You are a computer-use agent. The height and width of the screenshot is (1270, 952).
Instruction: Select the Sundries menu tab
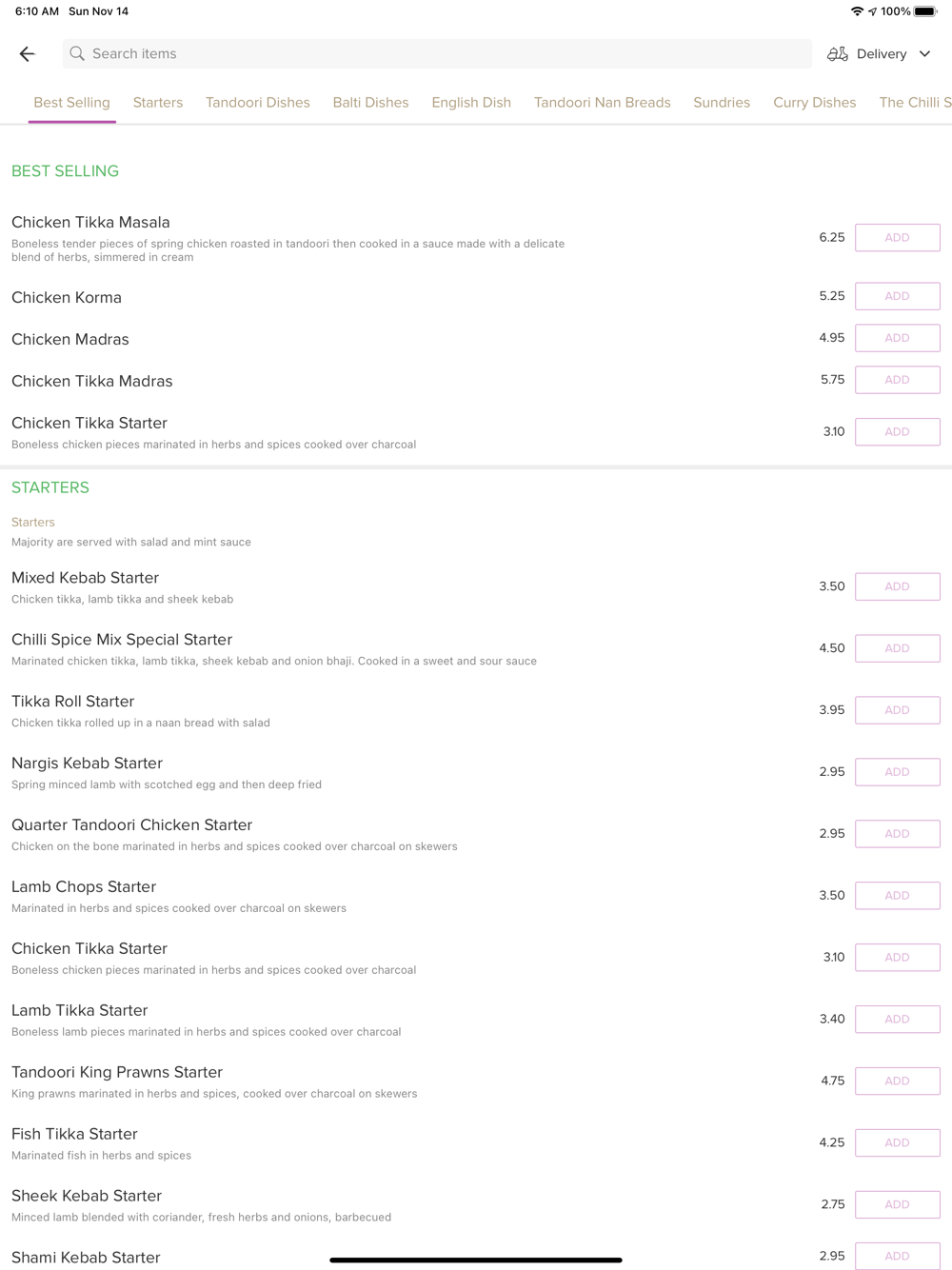click(722, 103)
